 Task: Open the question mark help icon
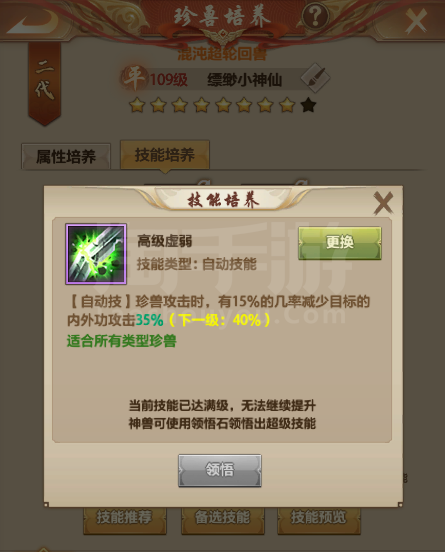[315, 16]
